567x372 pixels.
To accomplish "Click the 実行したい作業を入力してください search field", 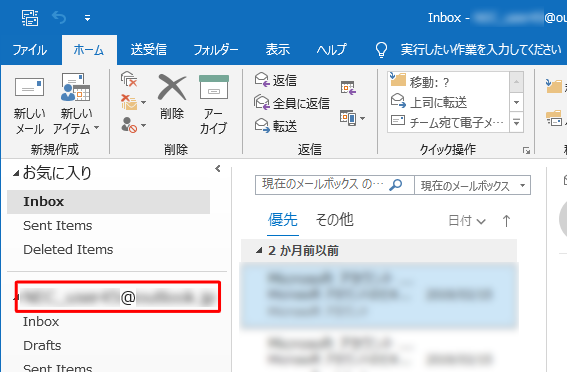I will (481, 50).
